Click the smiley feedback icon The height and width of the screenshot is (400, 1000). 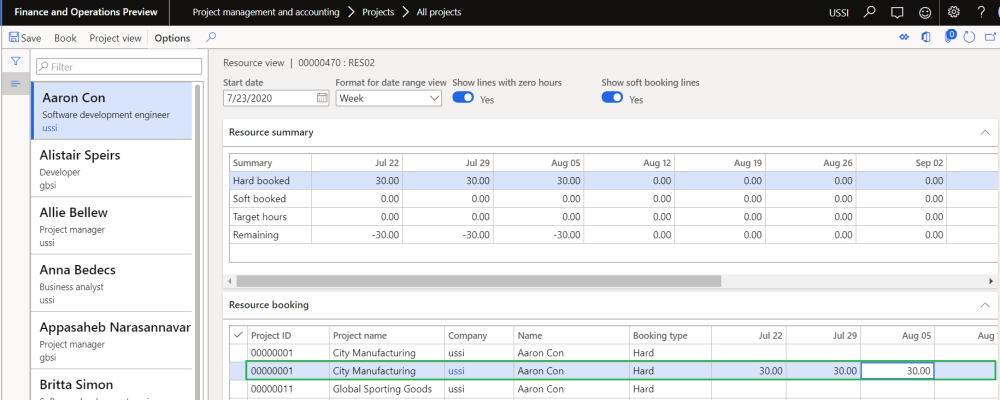[x=925, y=12]
